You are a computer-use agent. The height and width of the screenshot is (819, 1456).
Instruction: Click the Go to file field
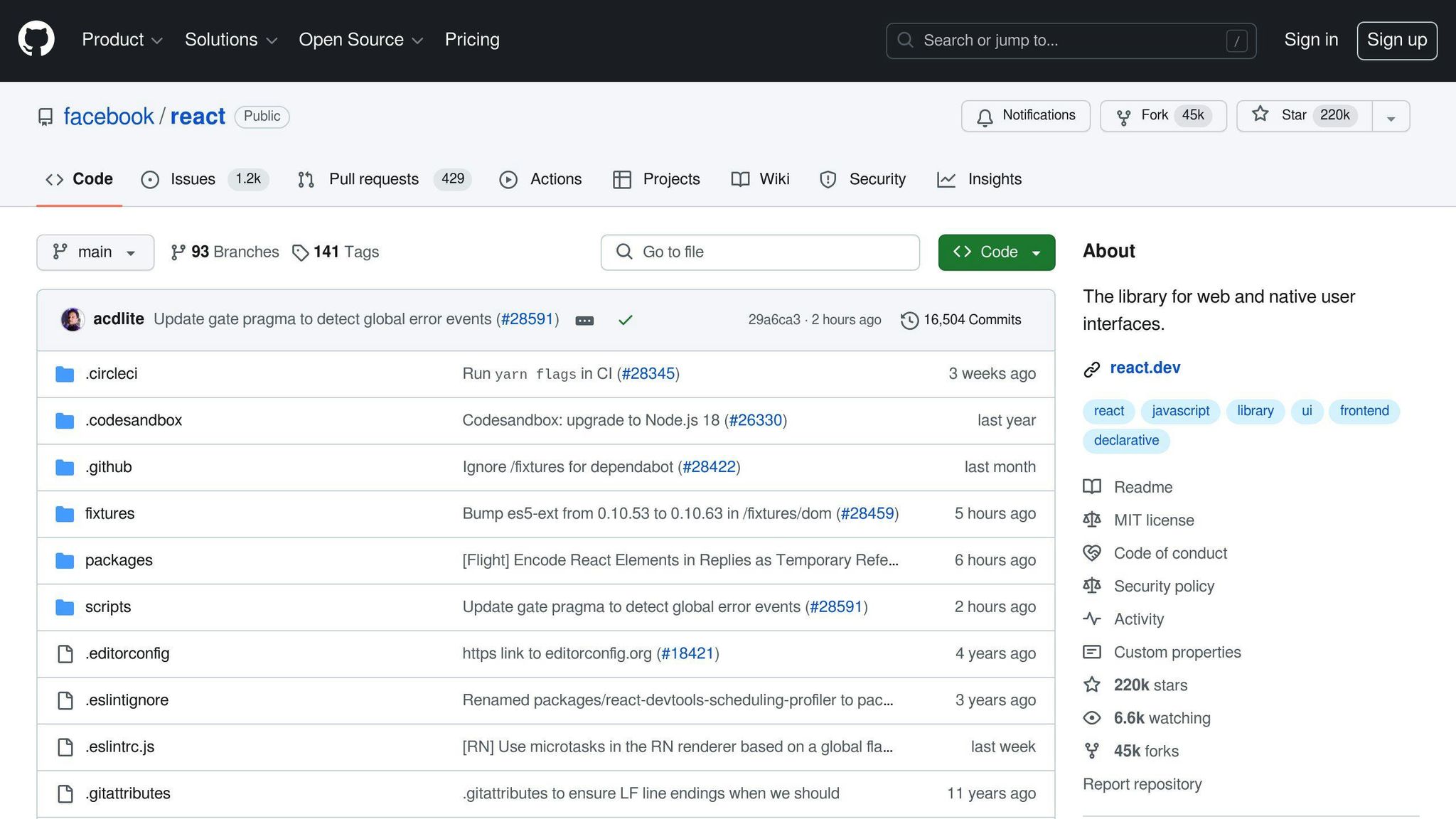coord(759,252)
